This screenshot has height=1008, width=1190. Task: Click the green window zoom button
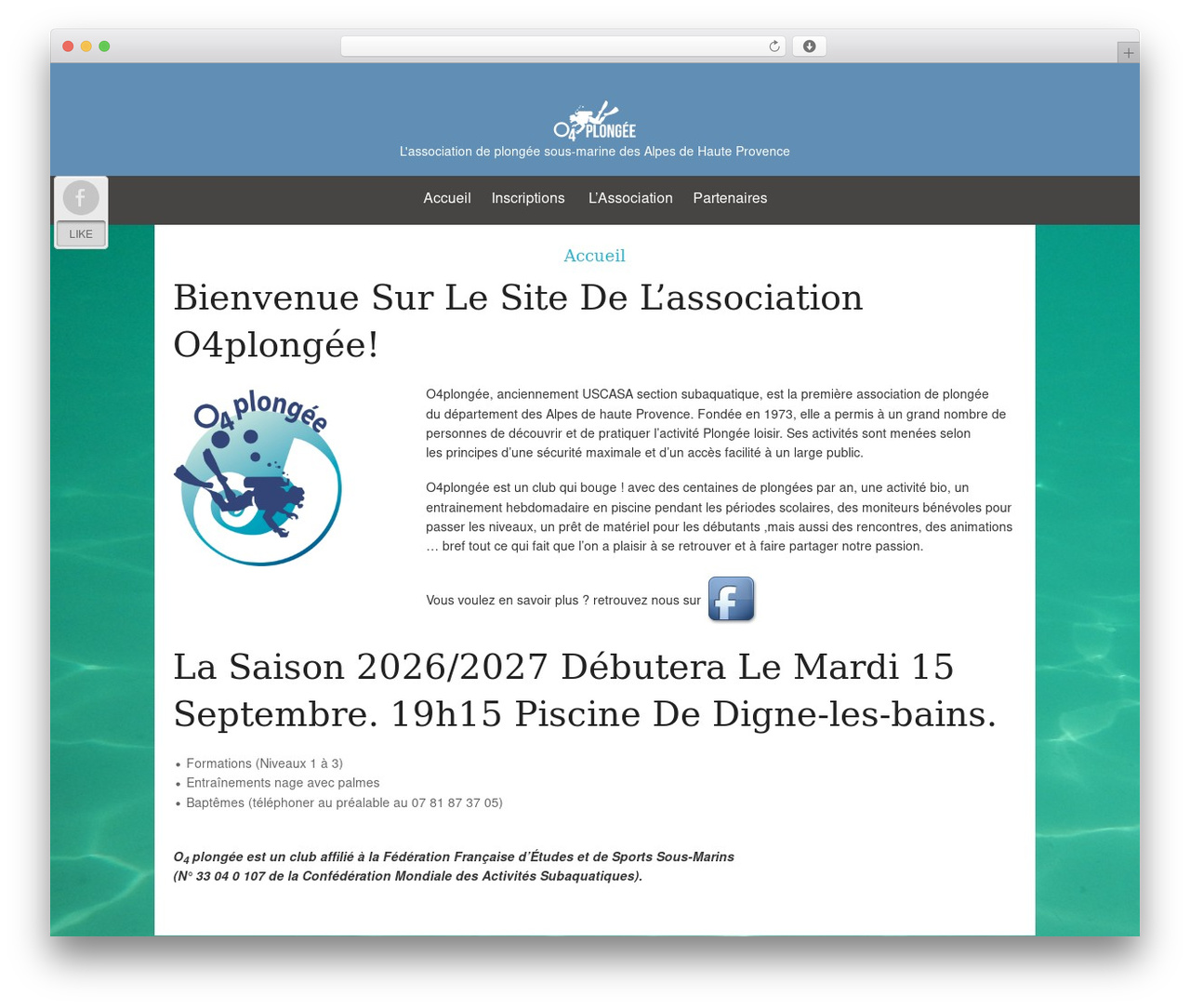tap(104, 46)
